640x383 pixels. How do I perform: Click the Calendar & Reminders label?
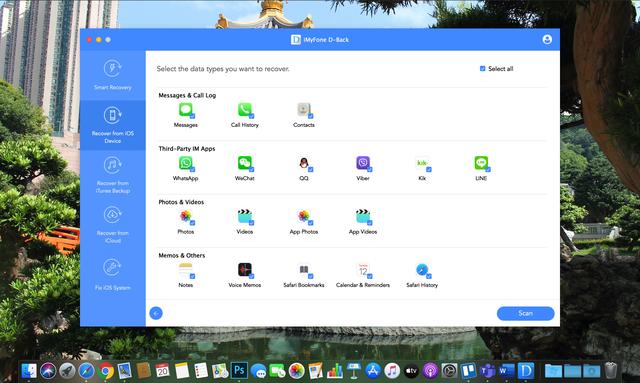363,285
